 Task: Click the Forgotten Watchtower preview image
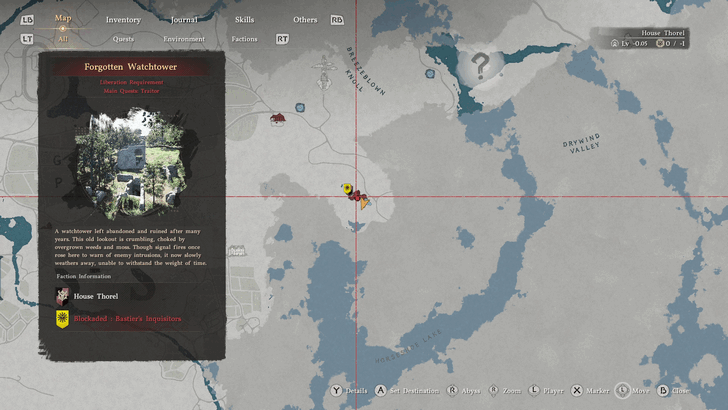pyautogui.click(x=131, y=163)
